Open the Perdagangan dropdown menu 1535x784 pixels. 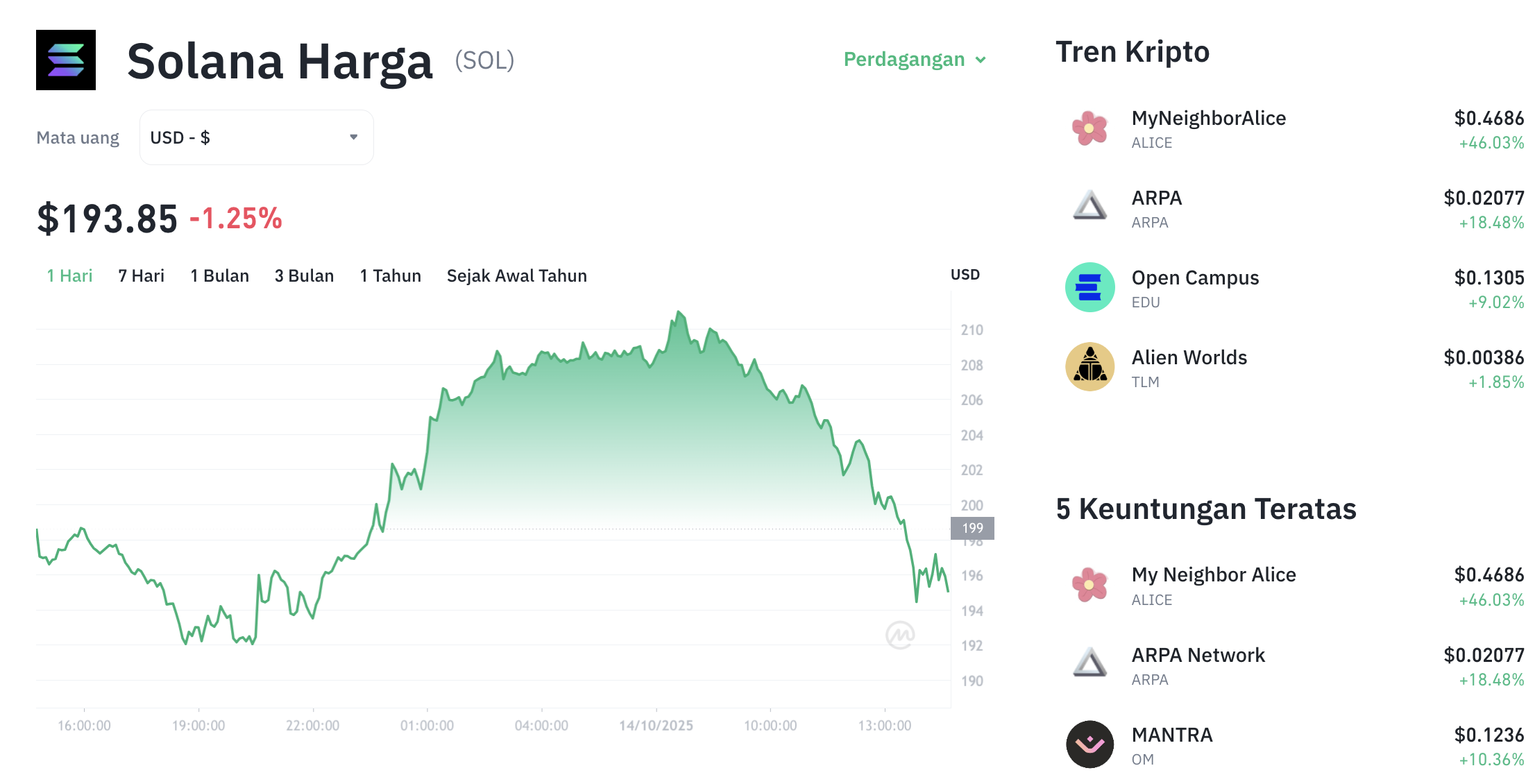tap(914, 60)
